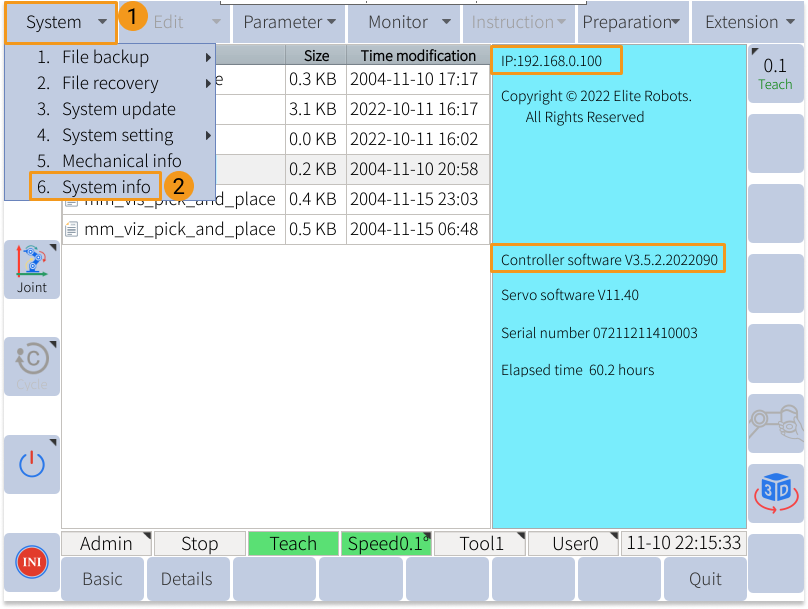Viewport: 808px width, 609px height.
Task: Click the Quit button
Action: tap(705, 579)
